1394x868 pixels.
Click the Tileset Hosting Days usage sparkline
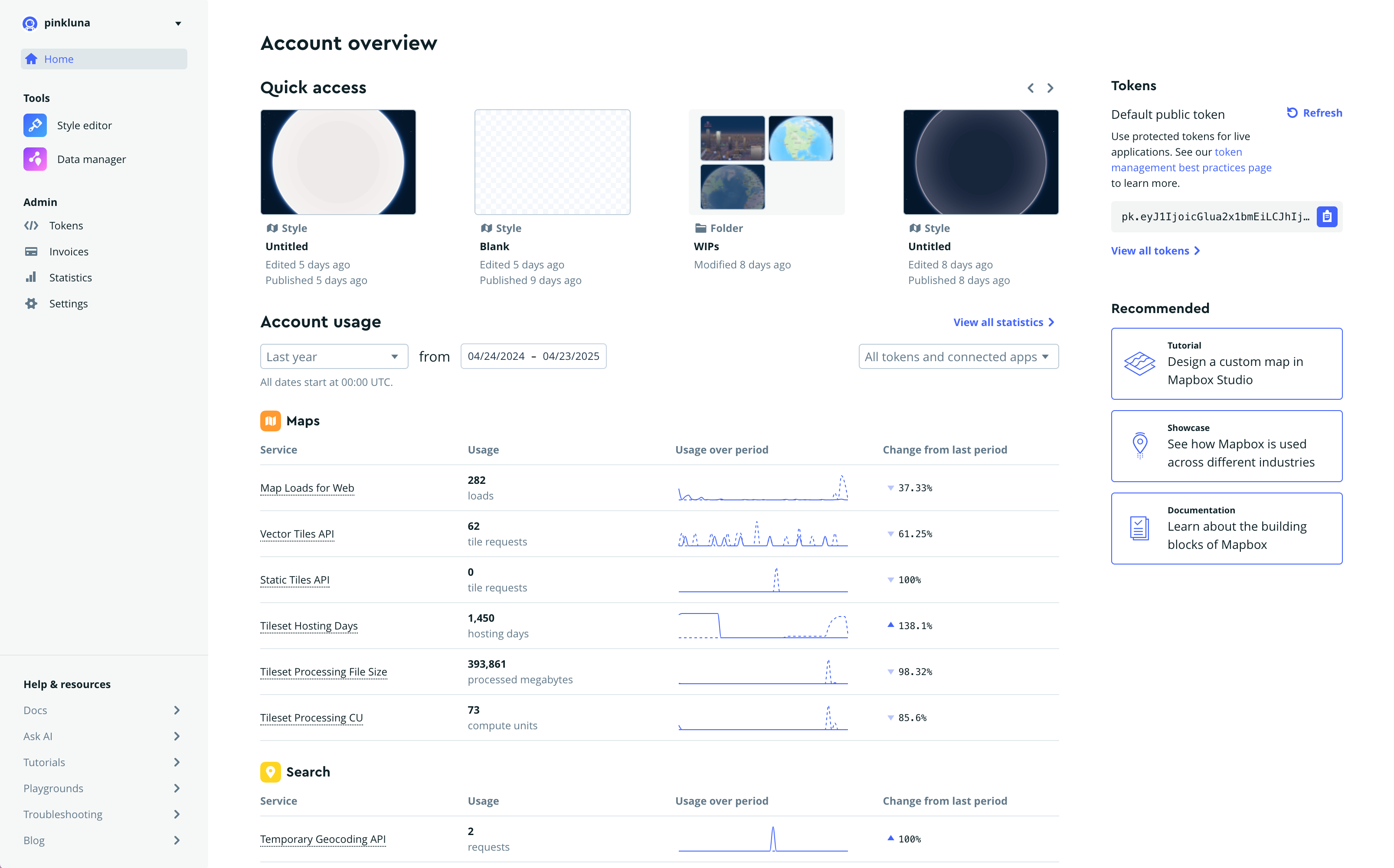pyautogui.click(x=763, y=626)
